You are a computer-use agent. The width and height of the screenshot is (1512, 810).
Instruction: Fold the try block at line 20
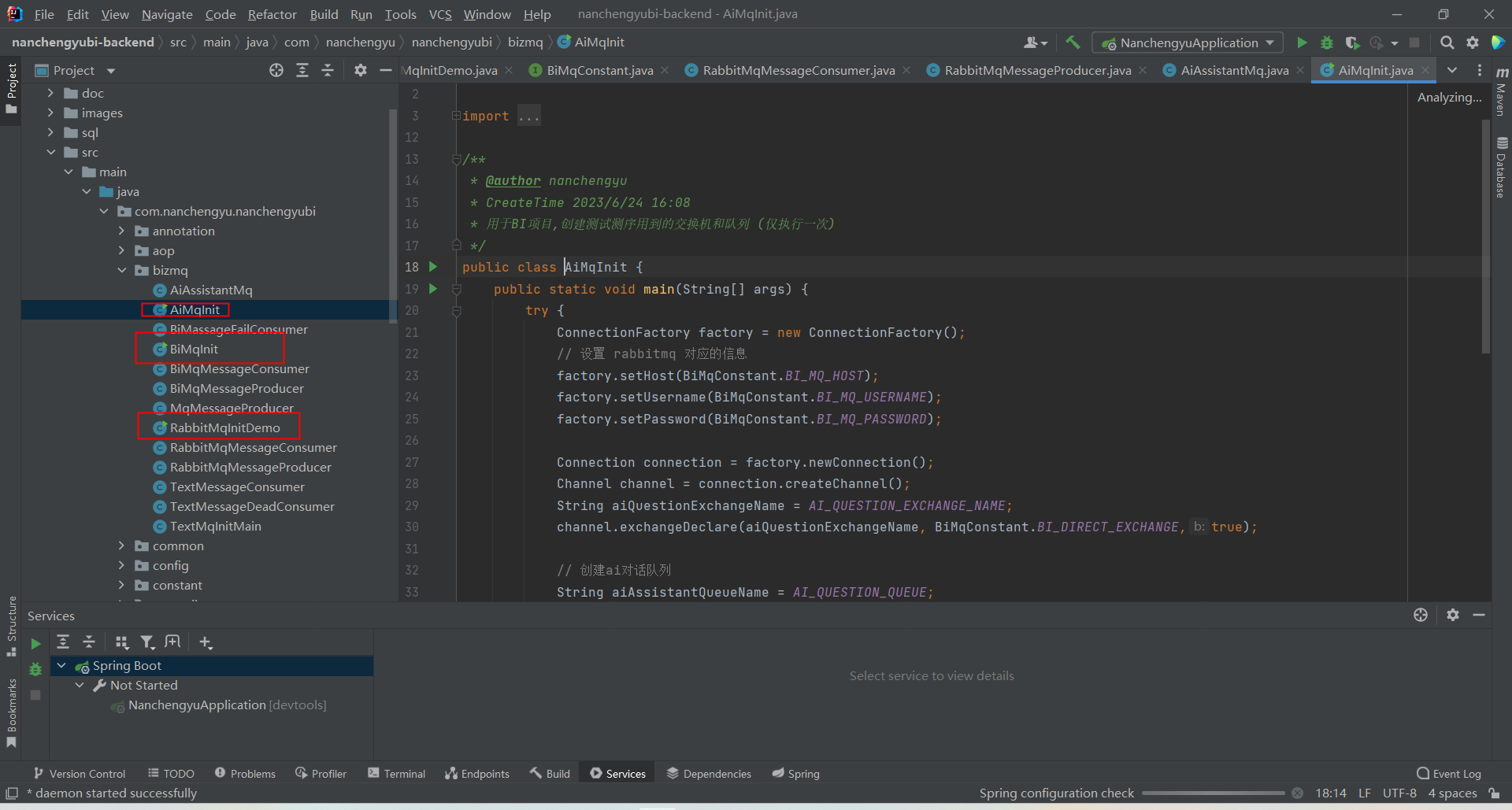point(456,311)
